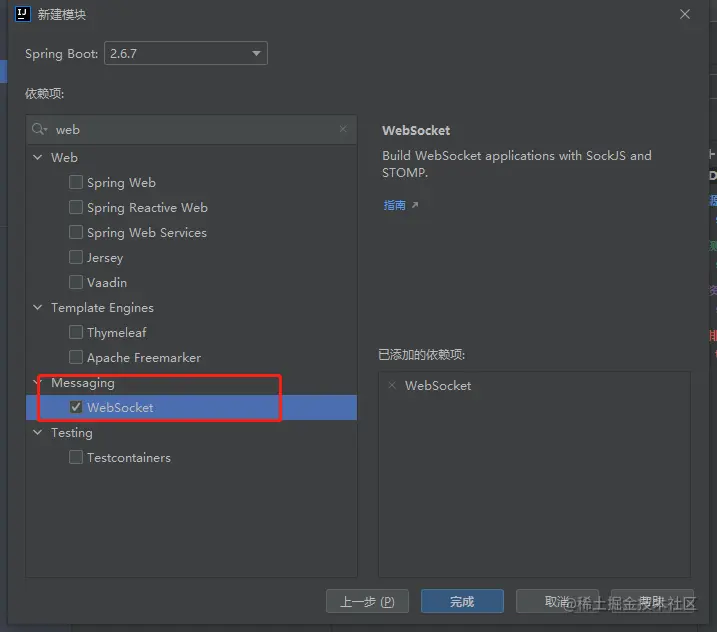Viewport: 717px width, 632px height.
Task: Check Apache Freemarker dependency
Action: coord(76,357)
